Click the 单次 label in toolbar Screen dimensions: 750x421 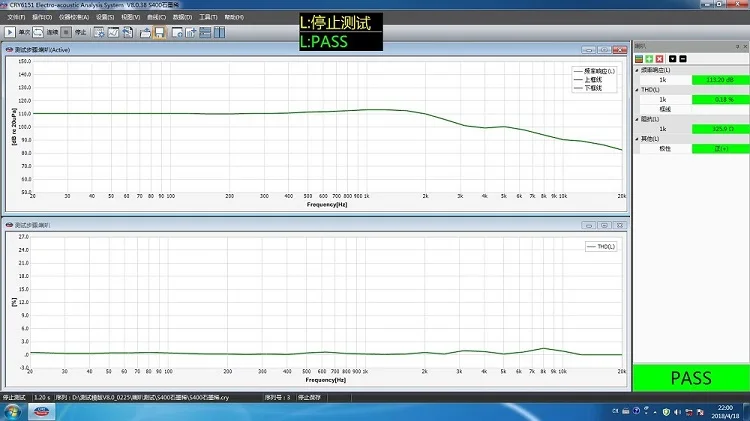tap(24, 32)
